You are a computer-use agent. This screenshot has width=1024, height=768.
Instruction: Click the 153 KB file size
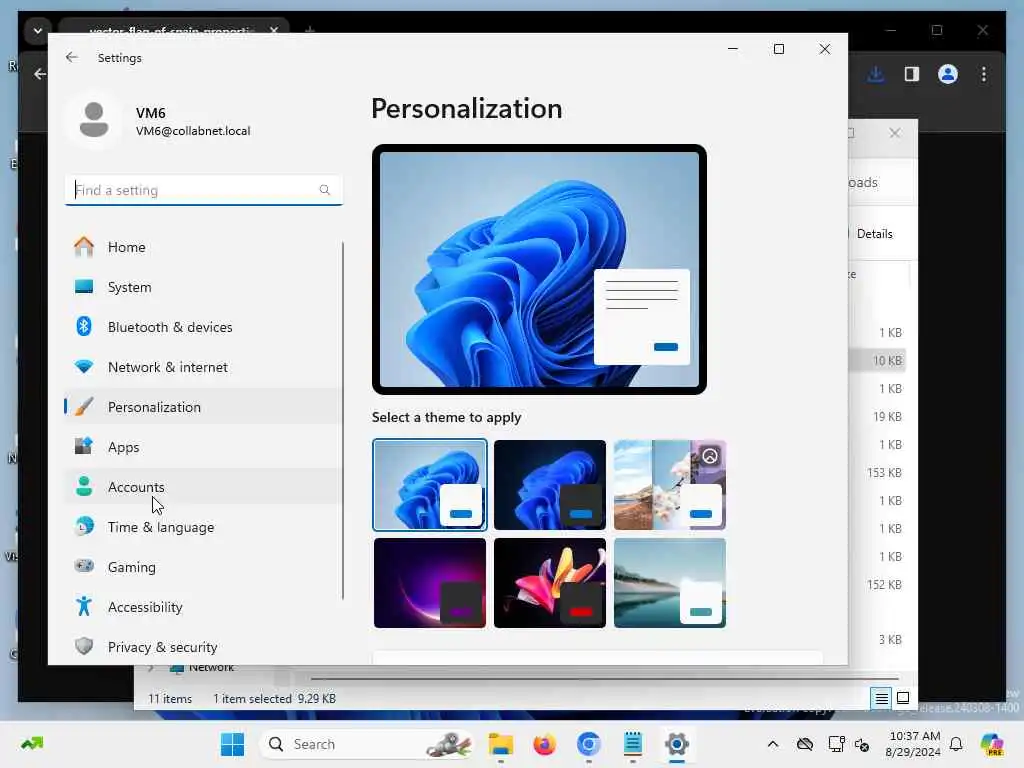(884, 472)
